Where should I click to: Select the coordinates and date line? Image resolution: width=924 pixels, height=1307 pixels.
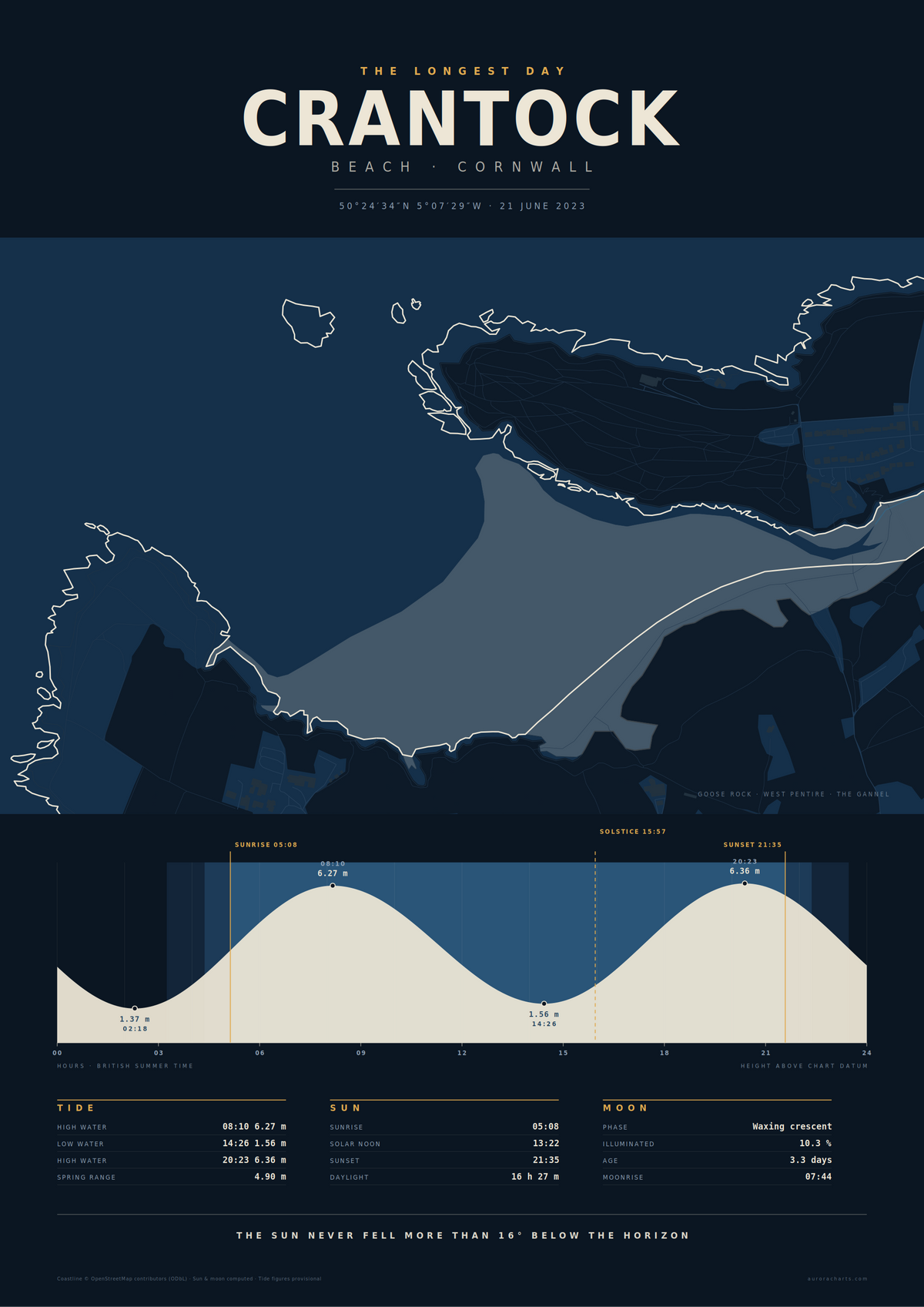462,206
